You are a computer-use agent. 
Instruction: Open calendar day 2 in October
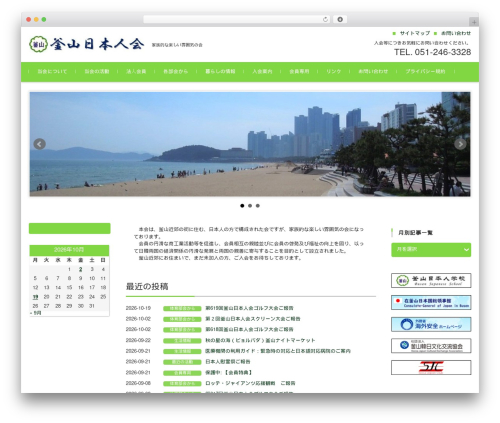(80, 269)
